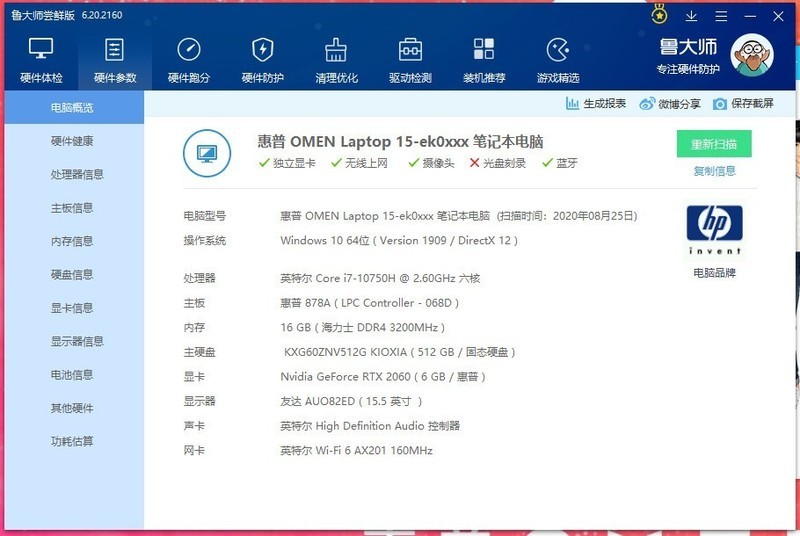800x536 pixels.
Task: Open 硬件健康 in the sidebar
Action: 74,141
